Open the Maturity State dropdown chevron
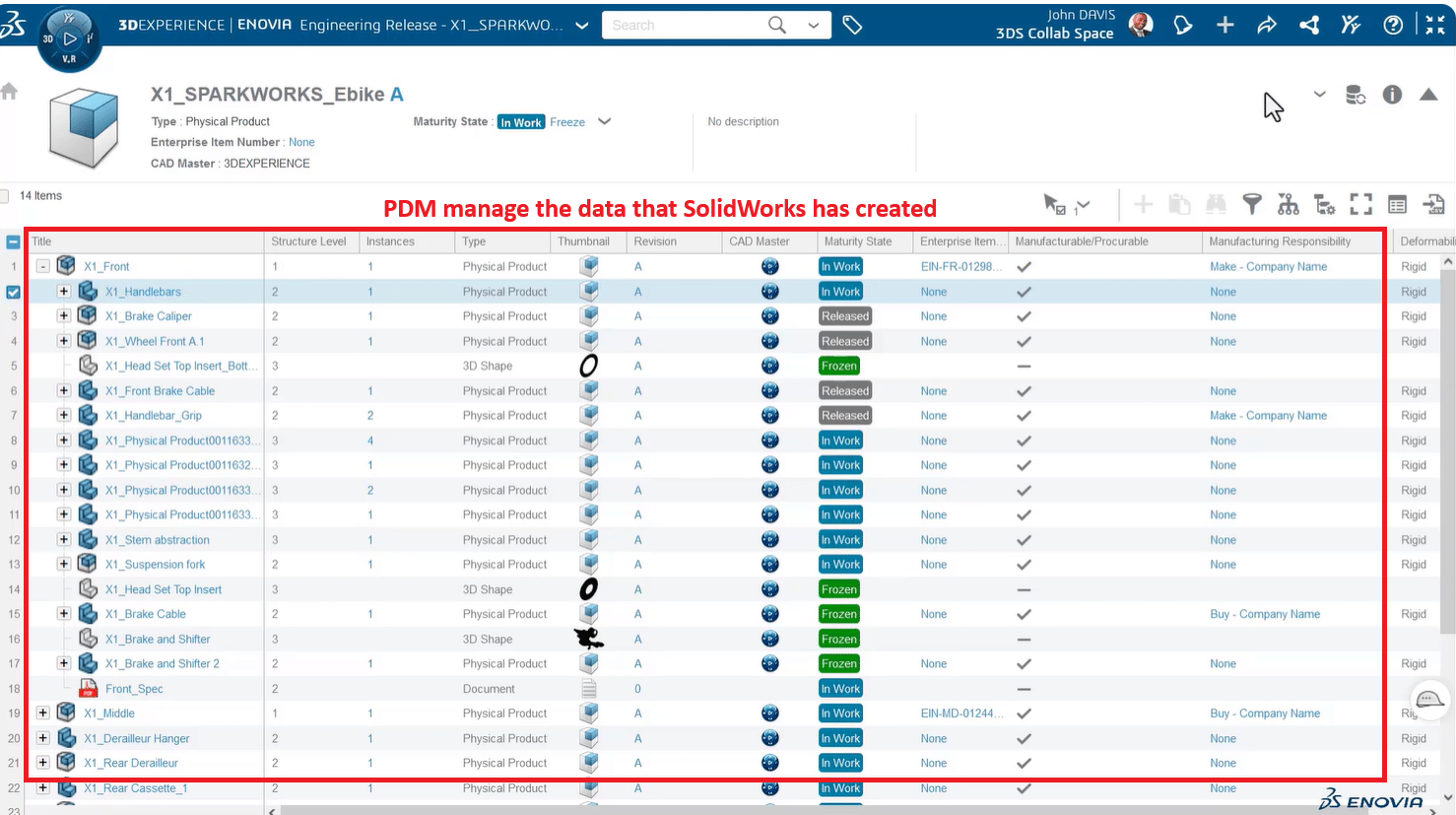Viewport: 1456px width, 815px height. click(605, 121)
